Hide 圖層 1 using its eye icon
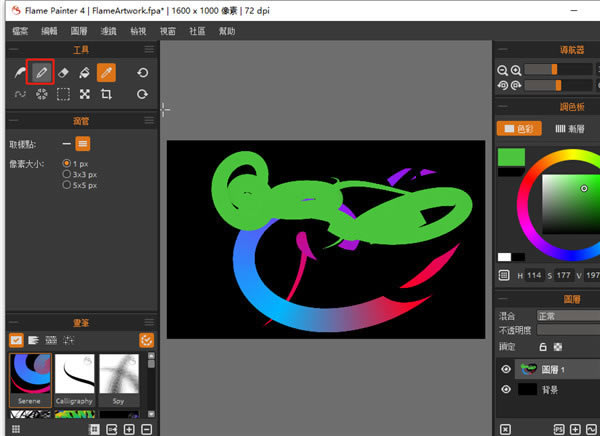The width and height of the screenshot is (600, 436). click(x=506, y=368)
